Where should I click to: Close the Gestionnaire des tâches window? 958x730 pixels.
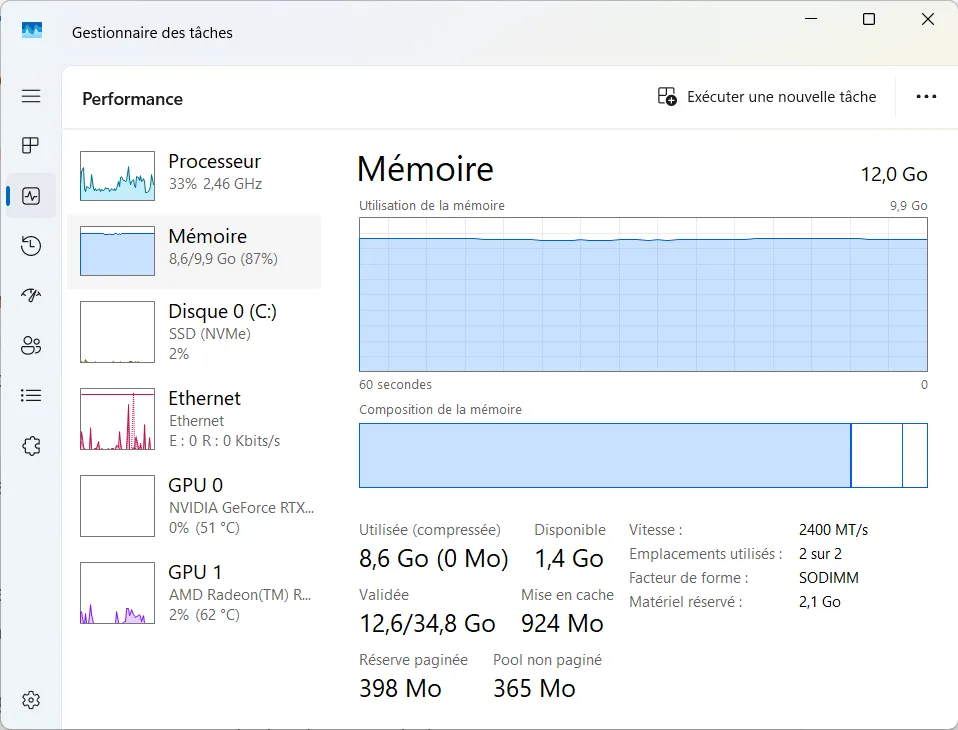(x=927, y=19)
